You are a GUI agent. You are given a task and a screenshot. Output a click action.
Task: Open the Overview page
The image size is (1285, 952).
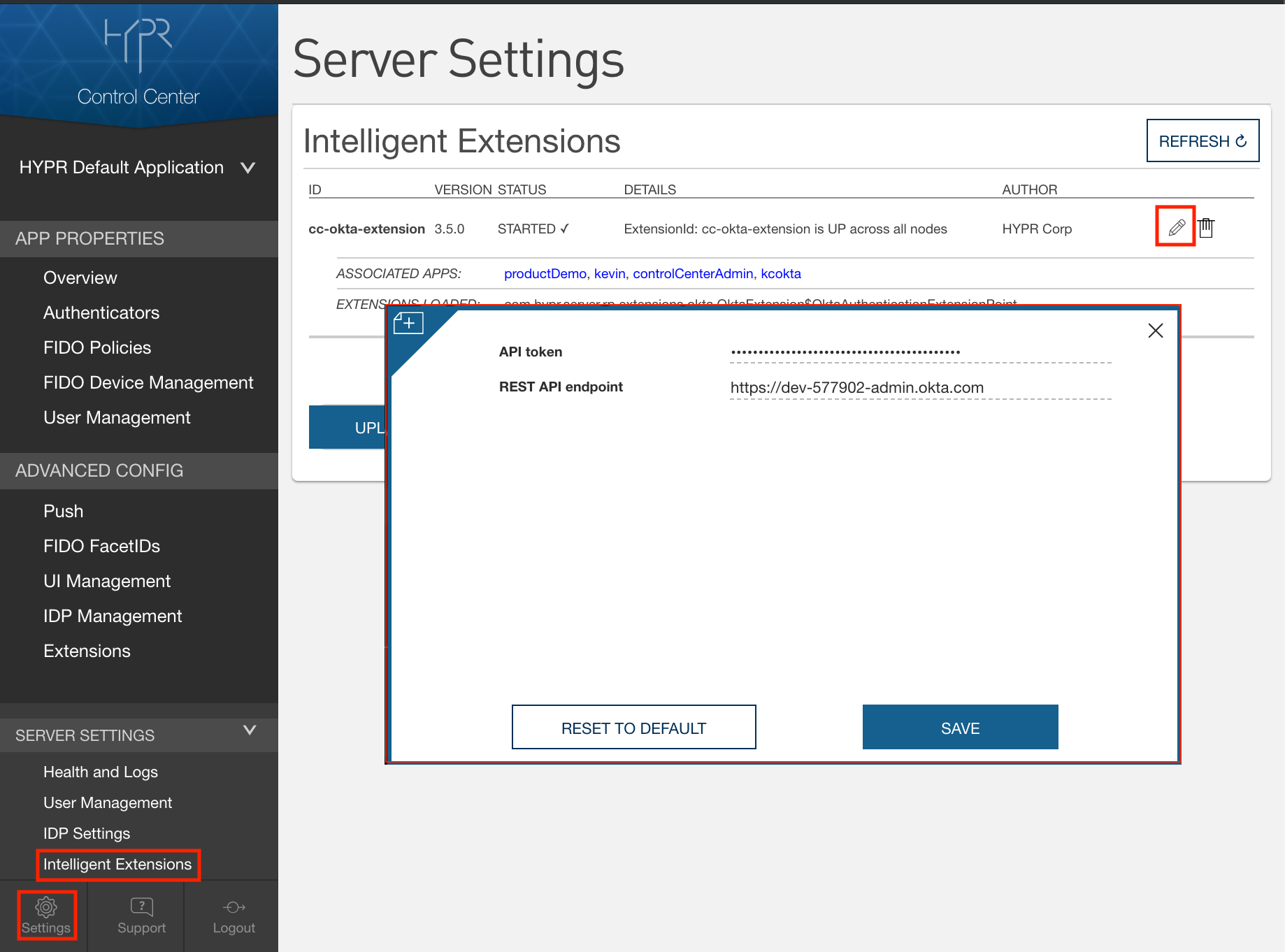coord(80,278)
